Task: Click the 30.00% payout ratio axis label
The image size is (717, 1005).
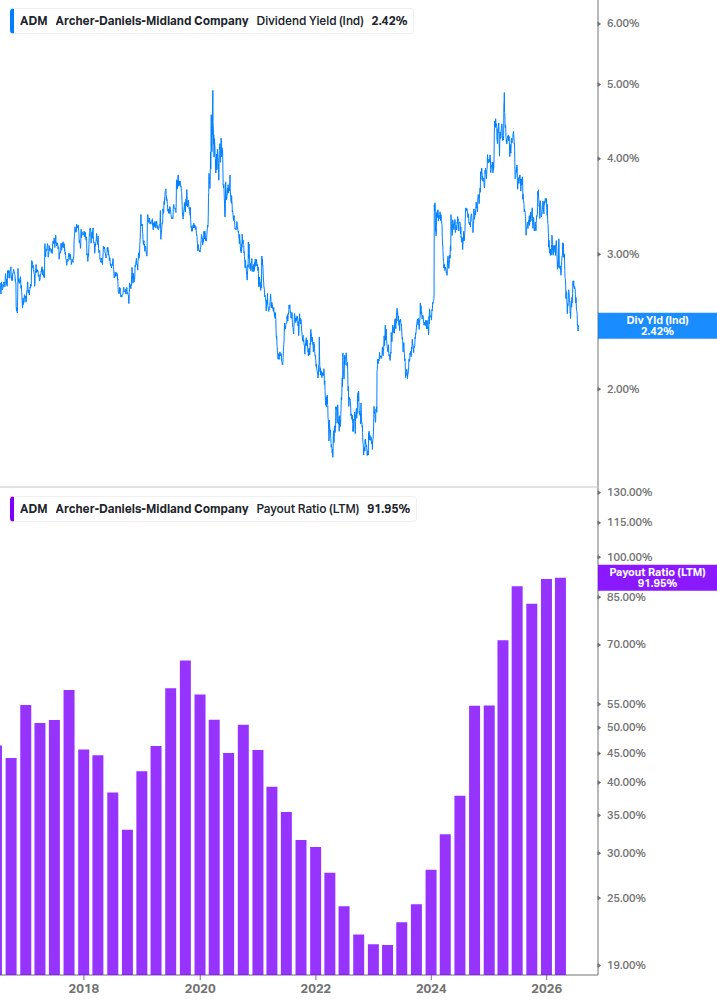Action: coord(626,853)
